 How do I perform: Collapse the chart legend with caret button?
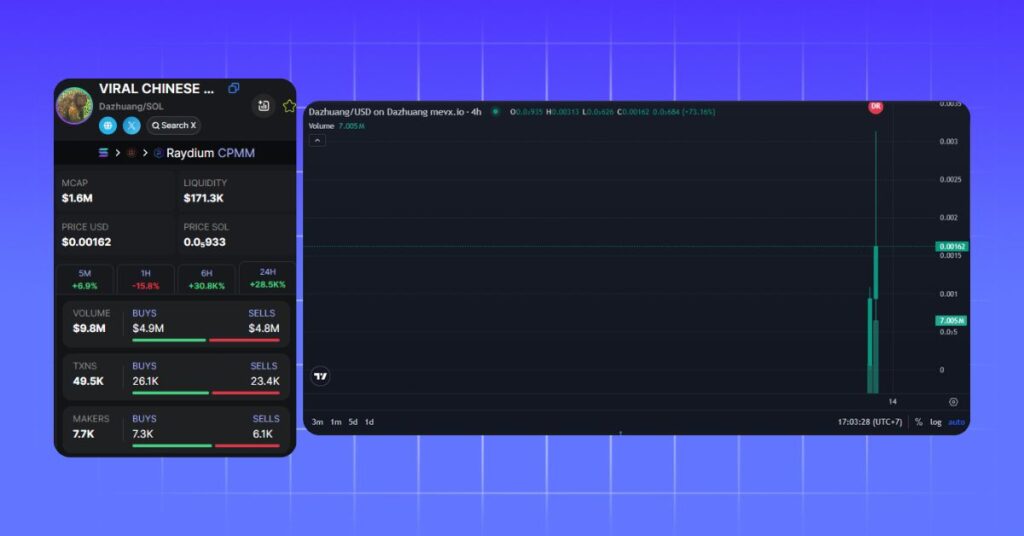pos(317,140)
